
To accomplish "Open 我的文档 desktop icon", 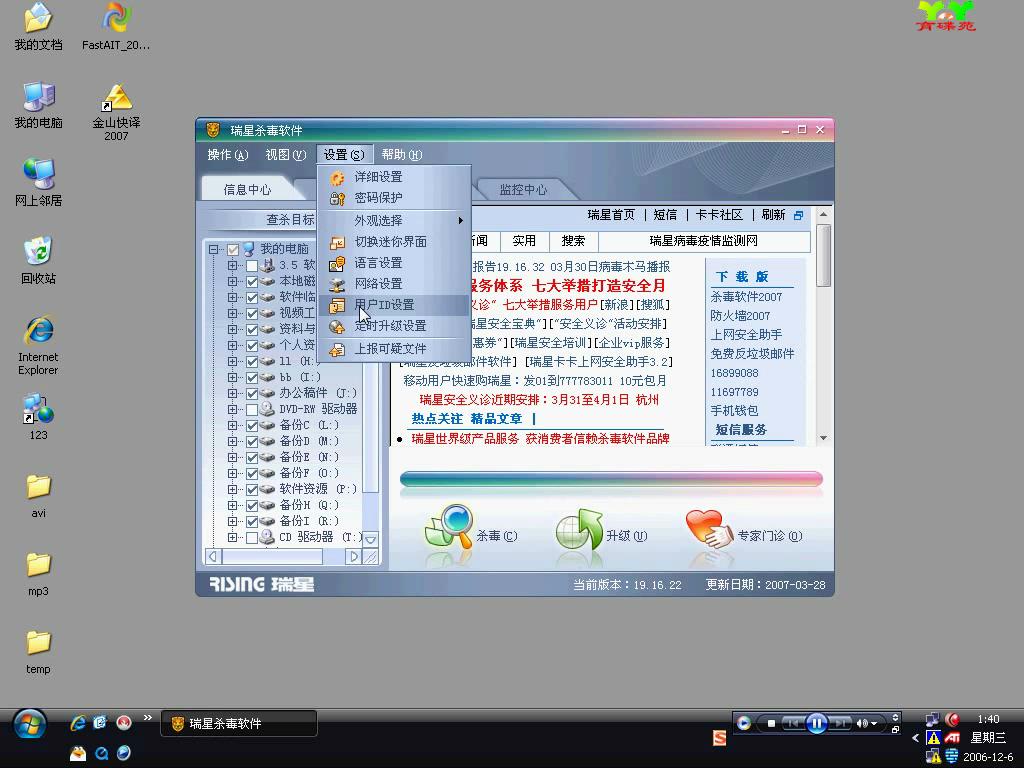I will point(39,27).
